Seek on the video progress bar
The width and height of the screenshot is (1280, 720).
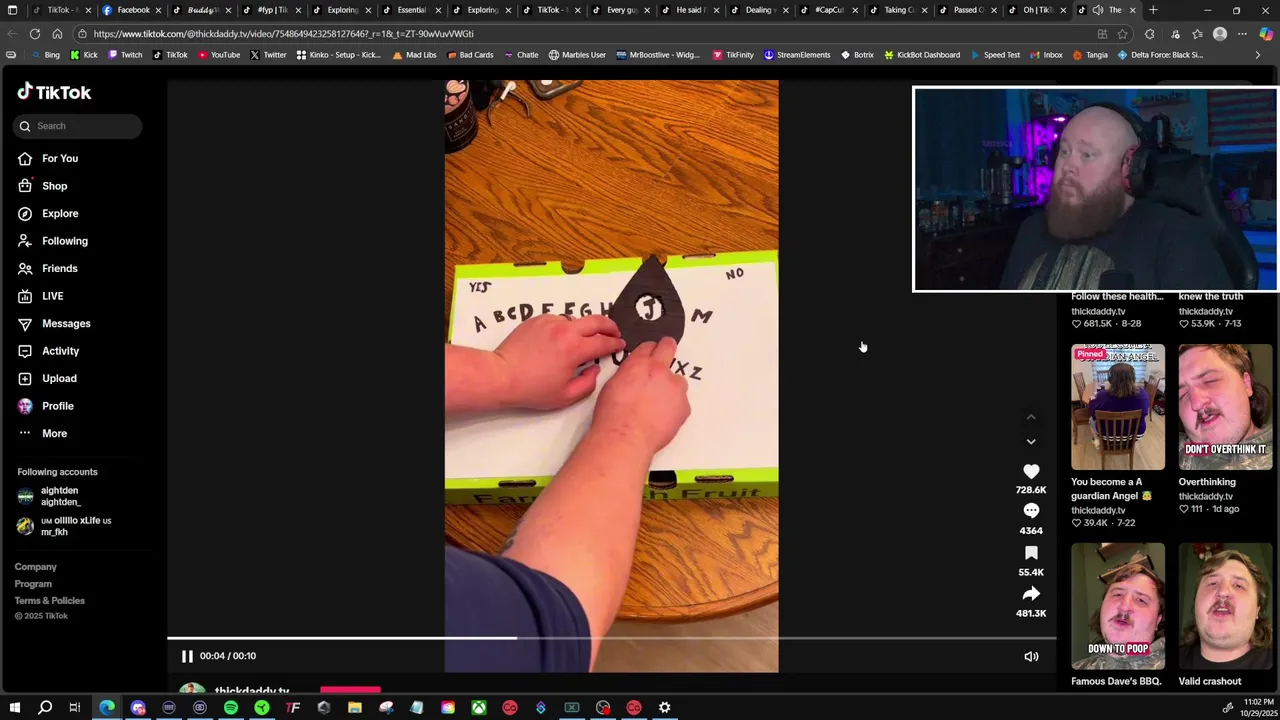coord(611,638)
